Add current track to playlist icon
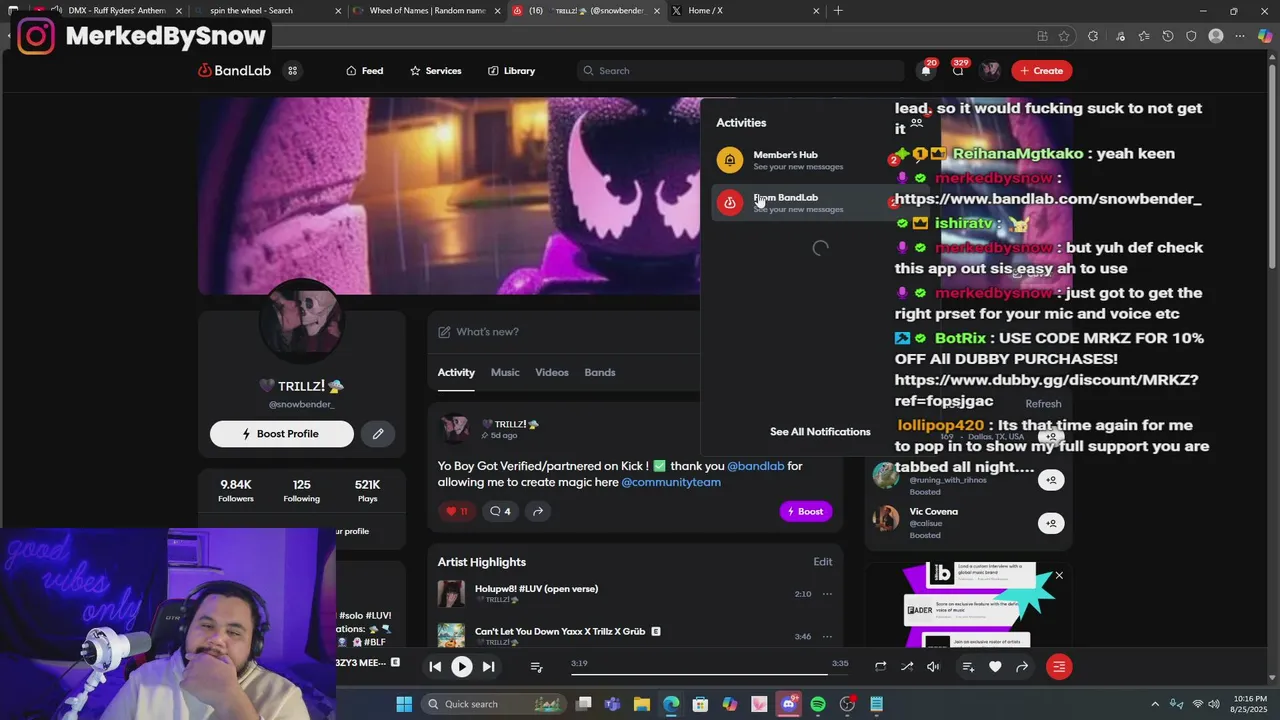This screenshot has width=1280, height=720. pos(968,667)
